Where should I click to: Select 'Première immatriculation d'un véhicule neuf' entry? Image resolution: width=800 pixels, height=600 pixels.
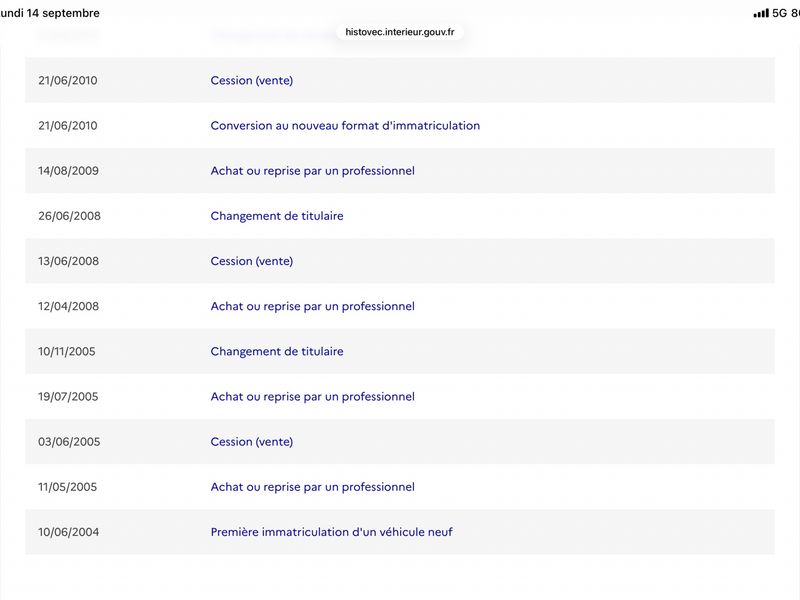[x=331, y=532]
